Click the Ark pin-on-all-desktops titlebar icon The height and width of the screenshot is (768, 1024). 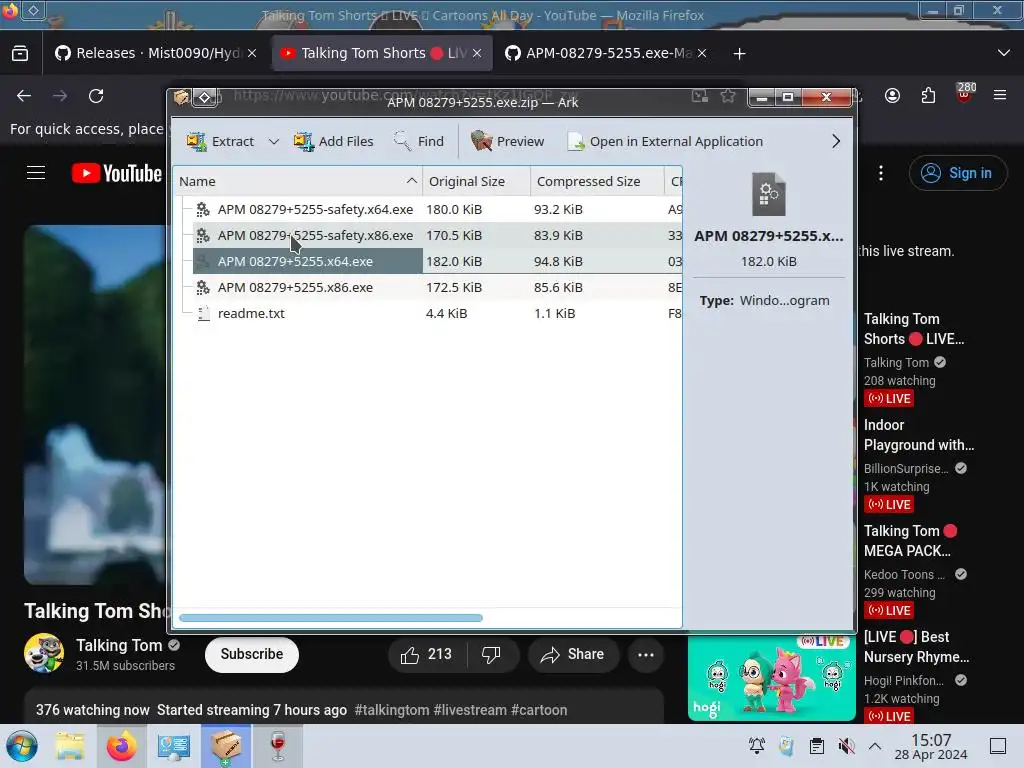pos(205,97)
